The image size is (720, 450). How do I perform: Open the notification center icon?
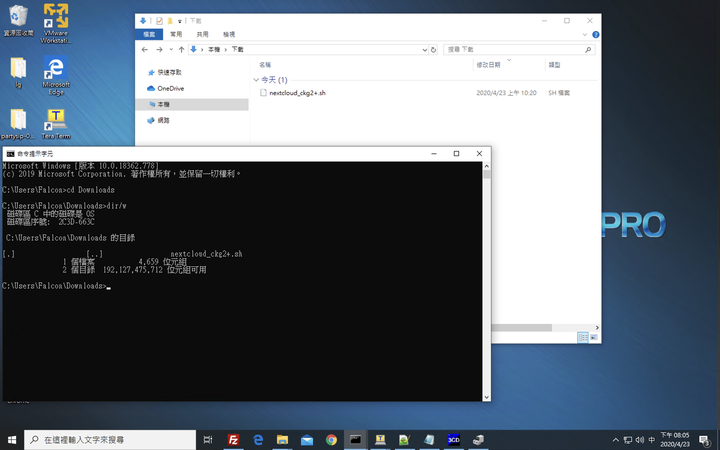[704, 440]
